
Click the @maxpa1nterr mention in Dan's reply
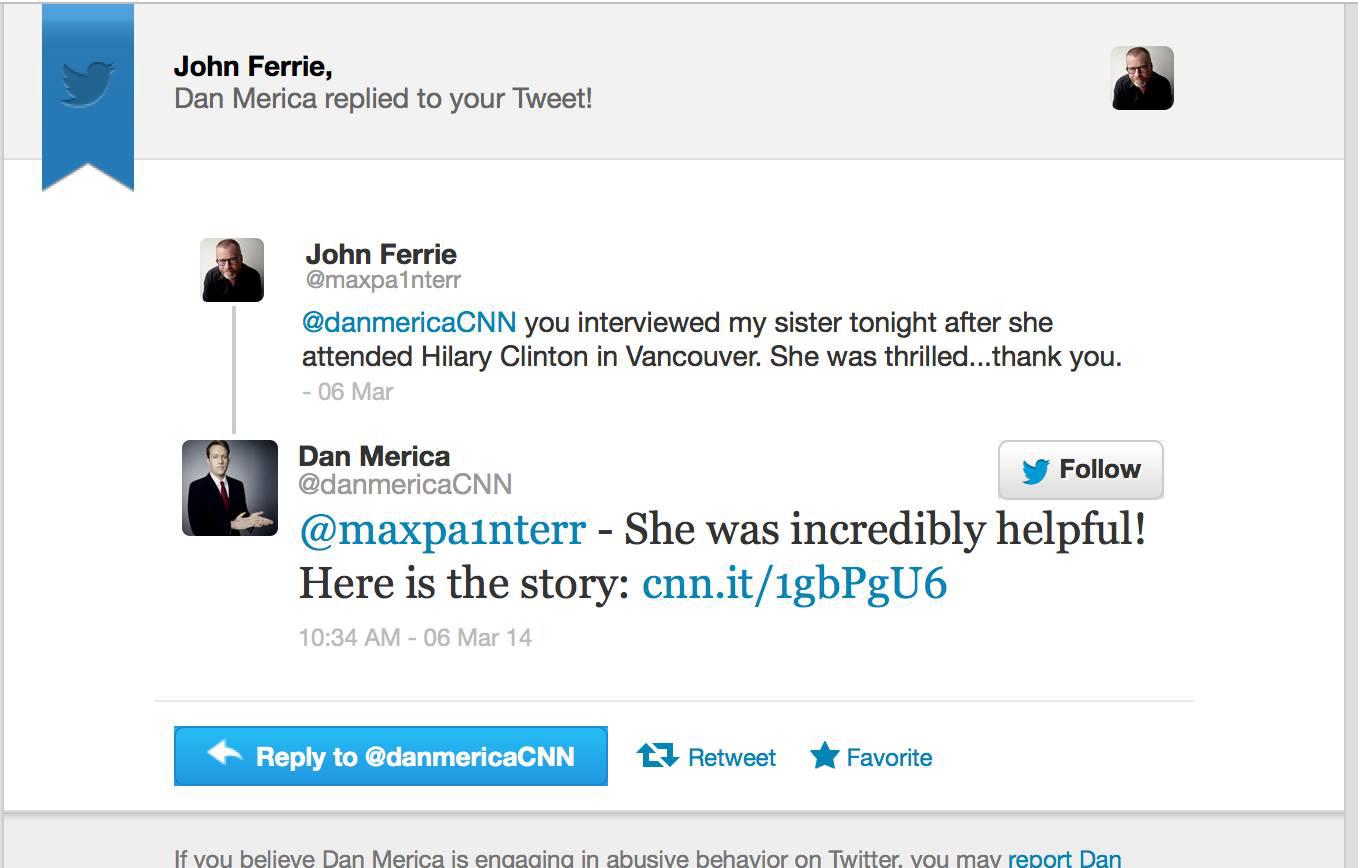coord(442,529)
